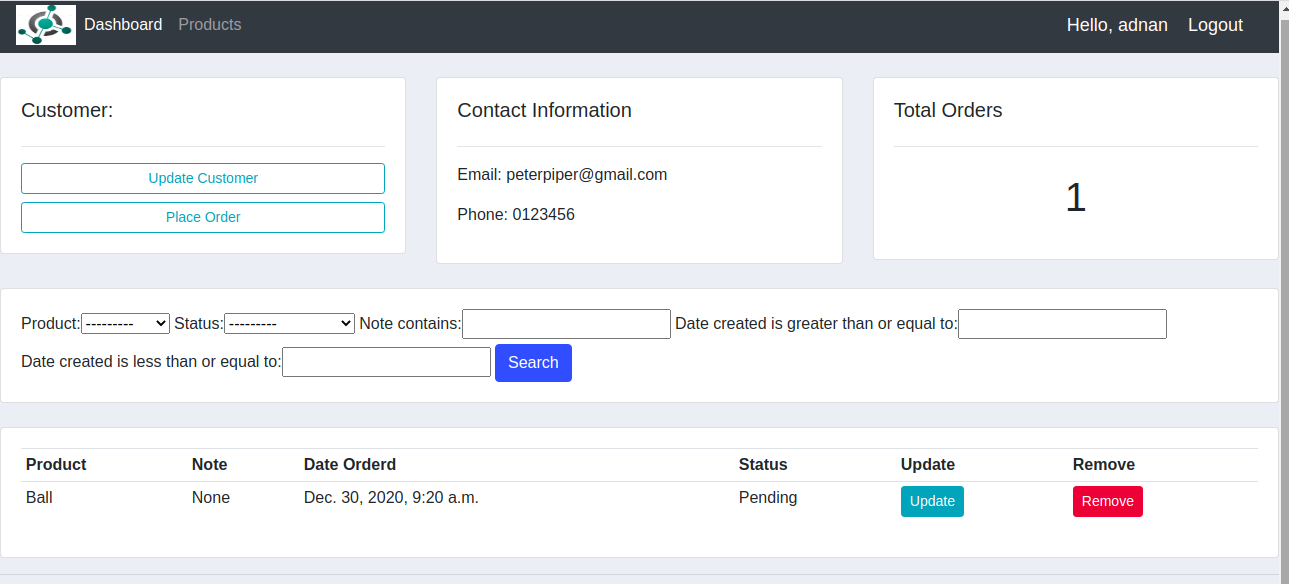1289x584 pixels.
Task: Focus the date greater than or equal field
Action: coord(1062,323)
